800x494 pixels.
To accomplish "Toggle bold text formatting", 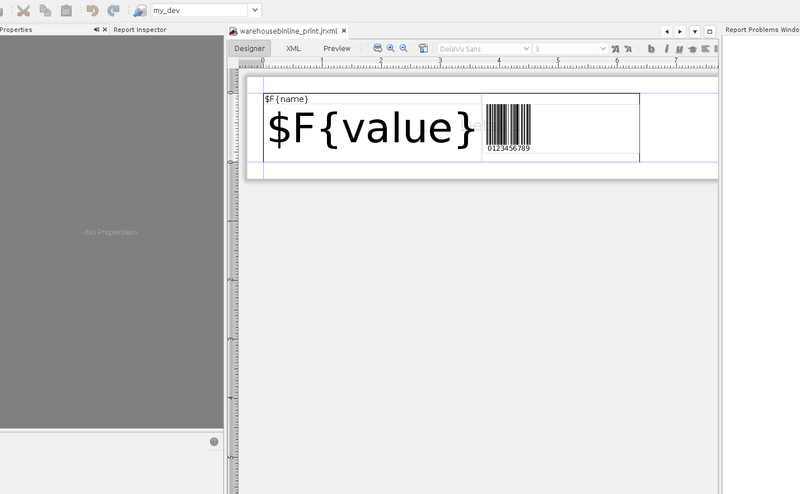I will click(651, 48).
